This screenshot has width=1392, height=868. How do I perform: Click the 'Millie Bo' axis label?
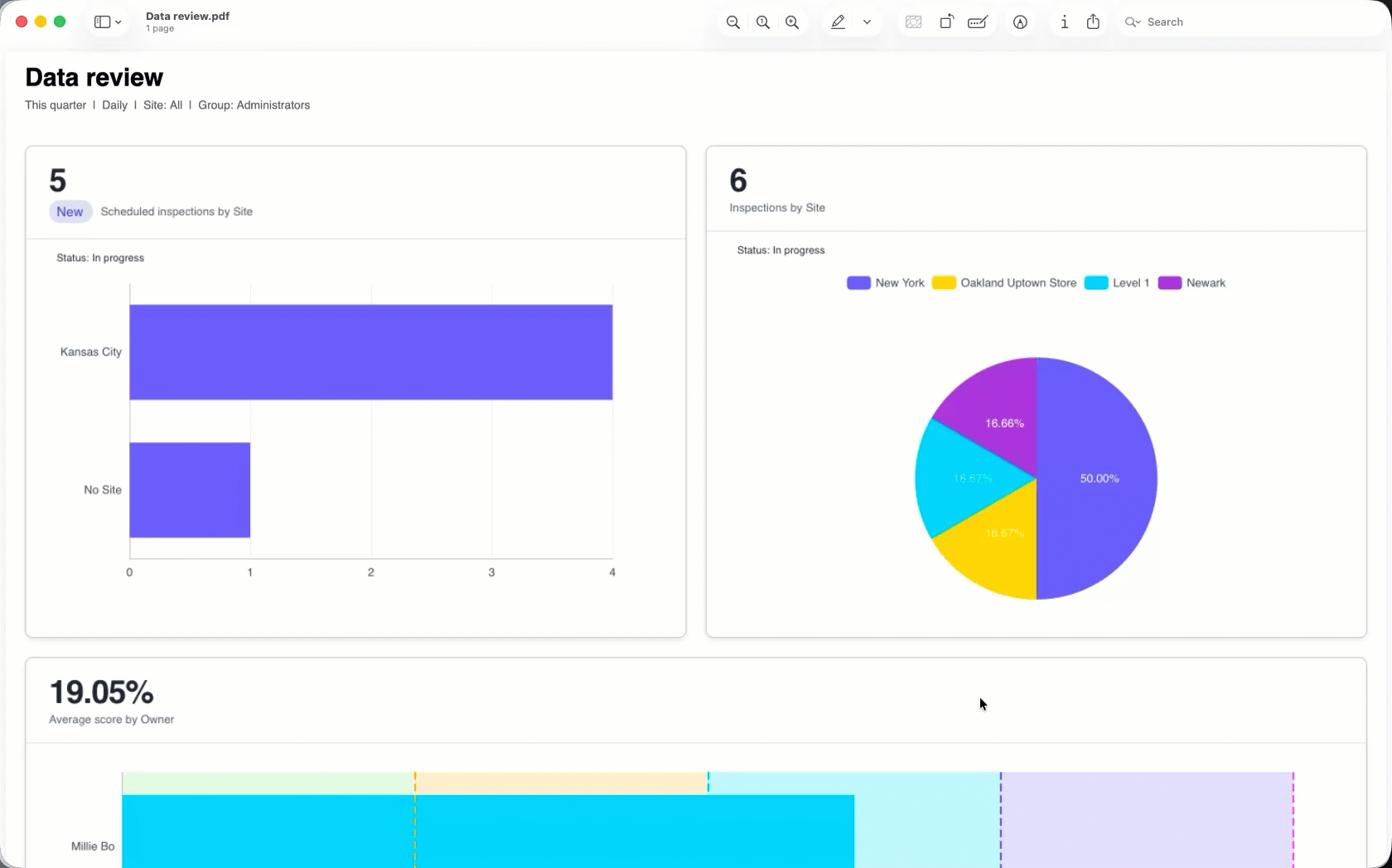[93, 846]
